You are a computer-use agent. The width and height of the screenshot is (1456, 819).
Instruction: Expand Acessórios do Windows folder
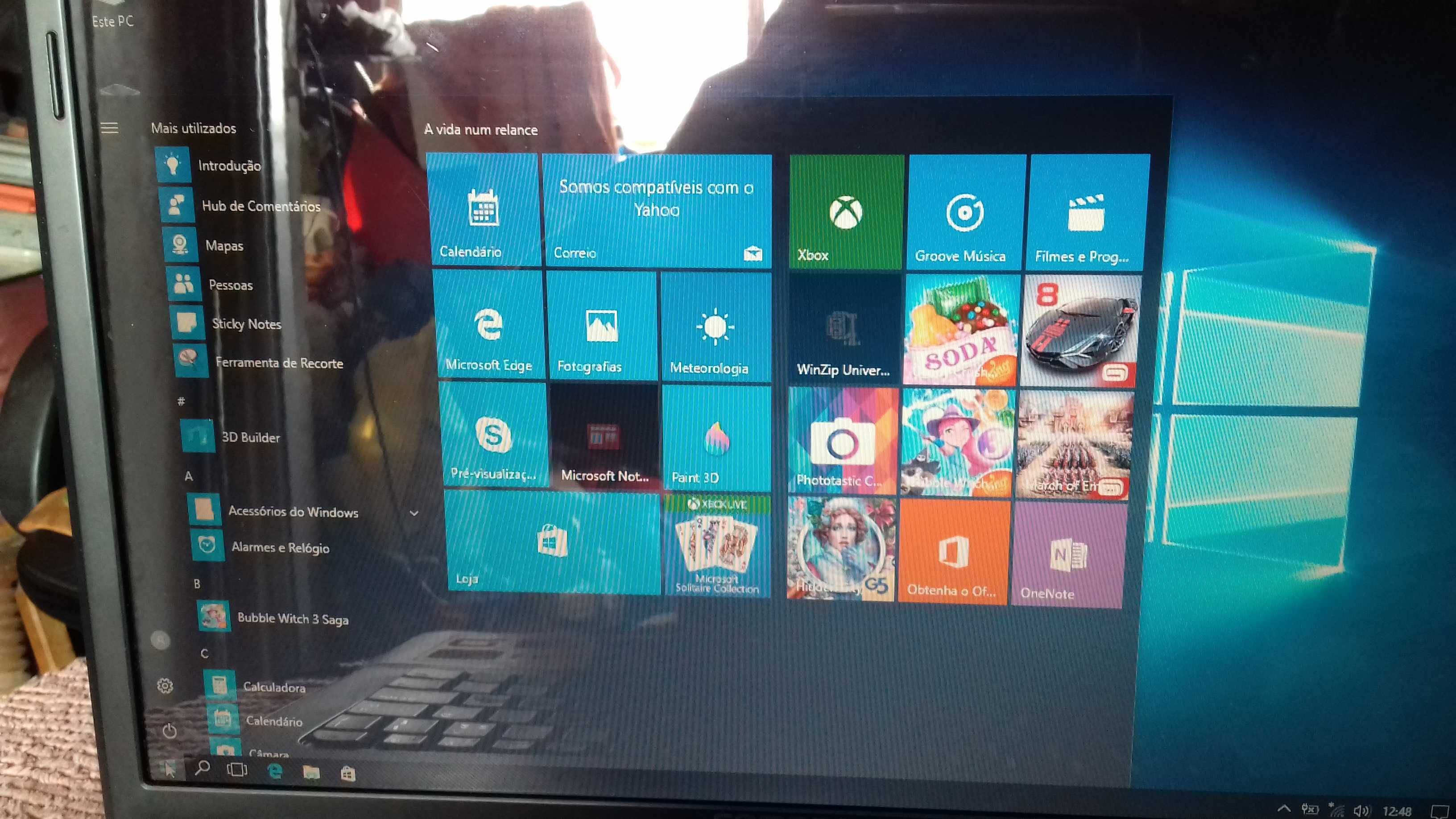pyautogui.click(x=305, y=512)
